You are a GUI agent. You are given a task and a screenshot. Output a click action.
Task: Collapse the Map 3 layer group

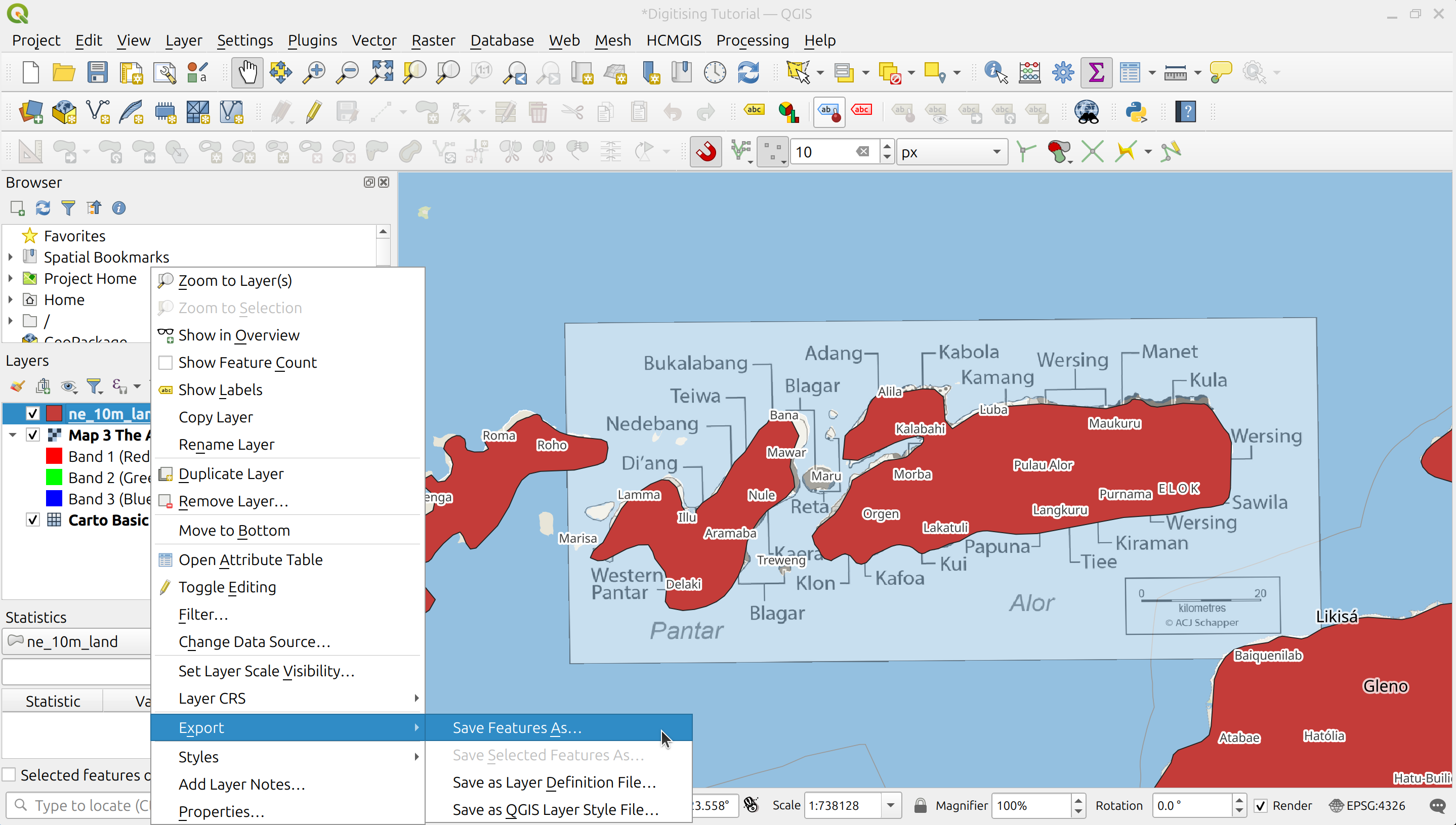pos(13,435)
